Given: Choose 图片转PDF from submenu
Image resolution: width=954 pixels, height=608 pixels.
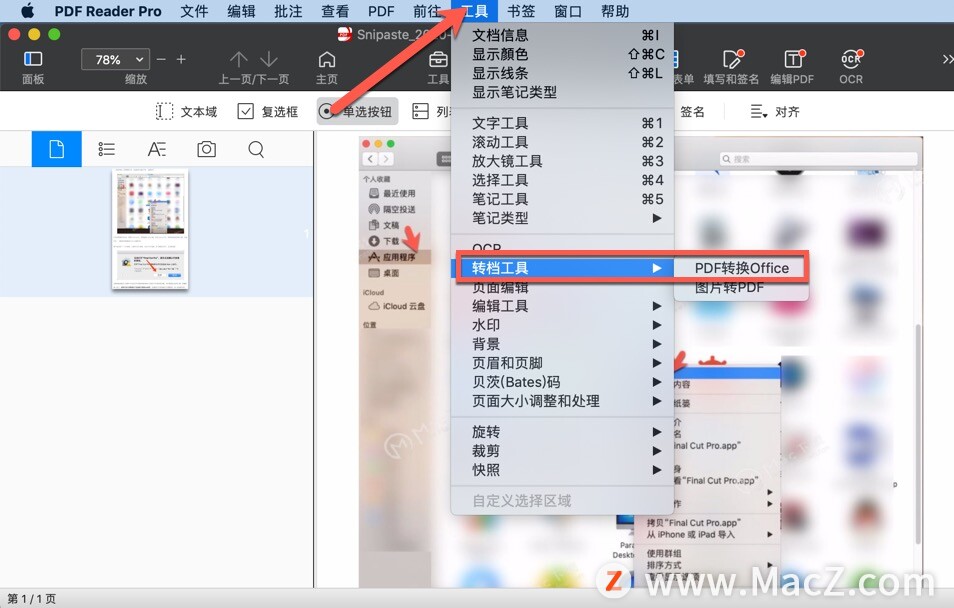Looking at the screenshot, I should 742,287.
